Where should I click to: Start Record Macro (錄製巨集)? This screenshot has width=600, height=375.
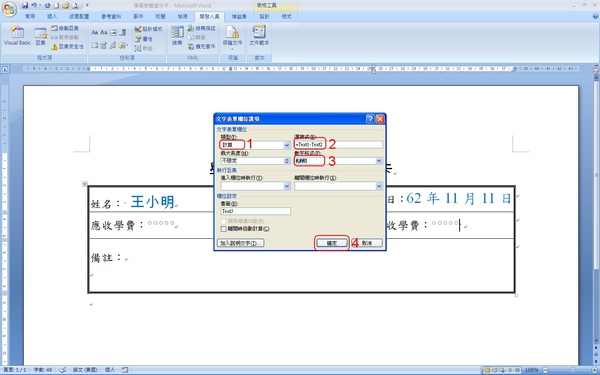pyautogui.click(x=65, y=28)
